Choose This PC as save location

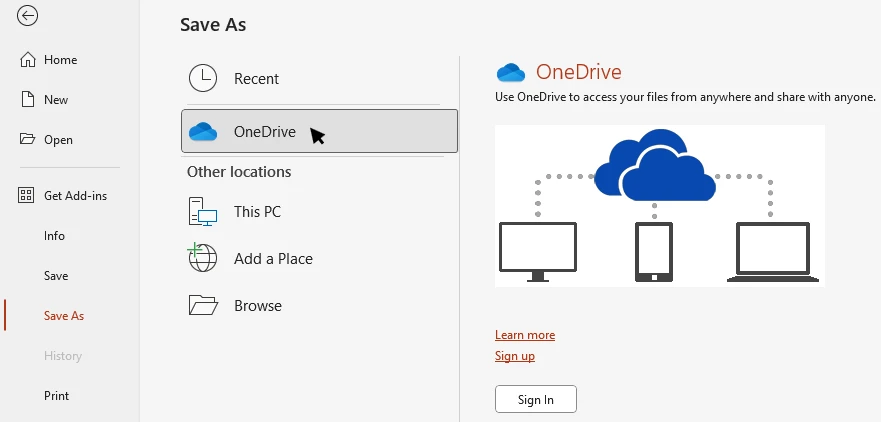tap(319, 212)
